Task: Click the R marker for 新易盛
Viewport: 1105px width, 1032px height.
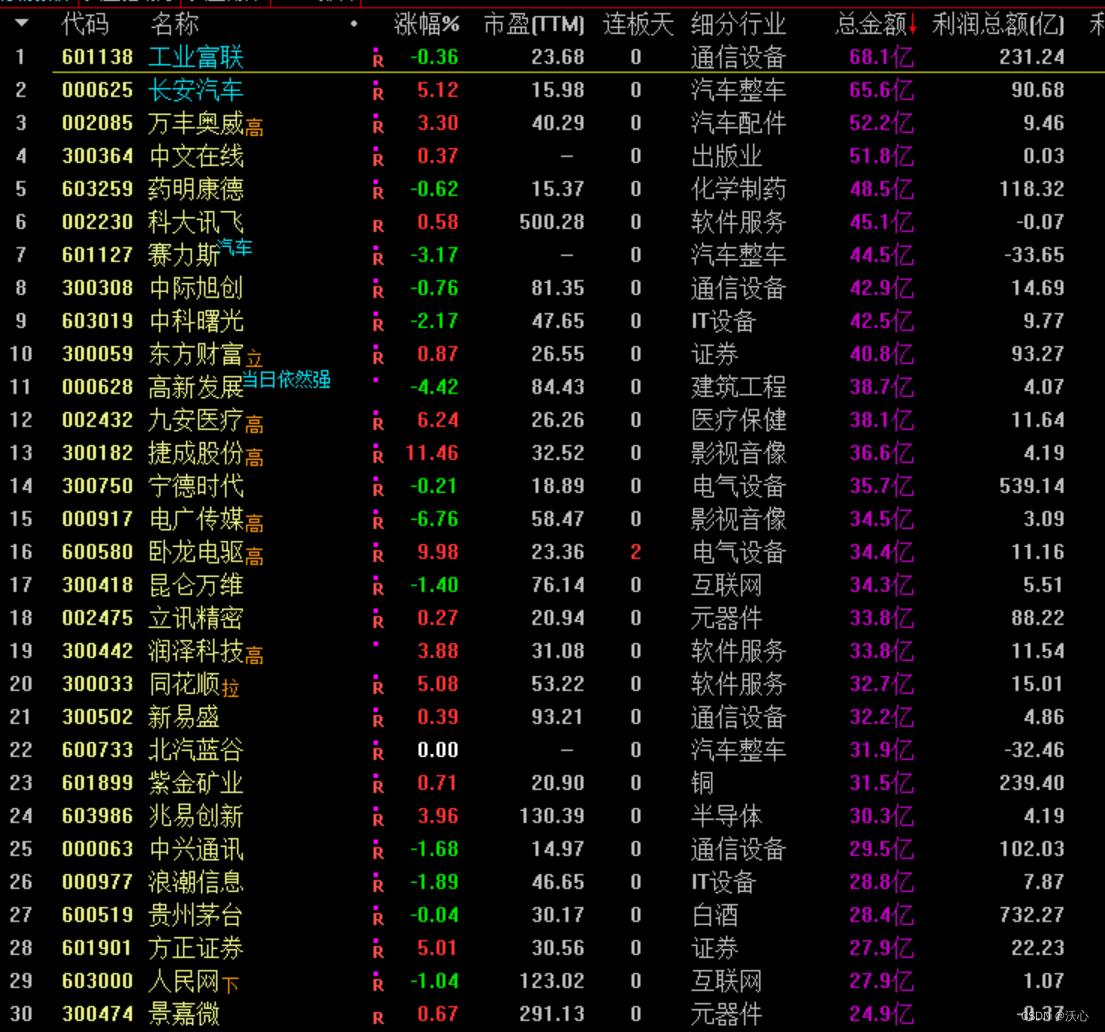Action: tap(378, 718)
